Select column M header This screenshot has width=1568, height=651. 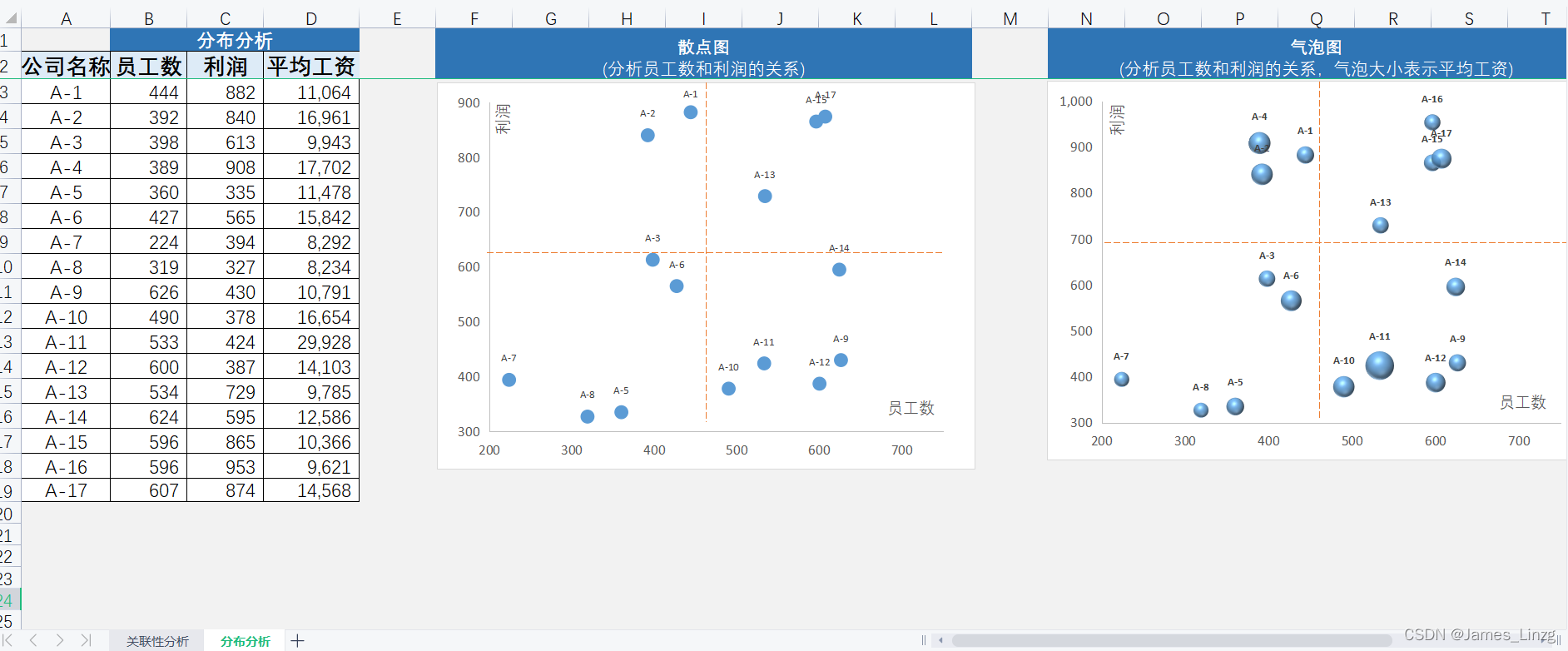pos(1010,18)
